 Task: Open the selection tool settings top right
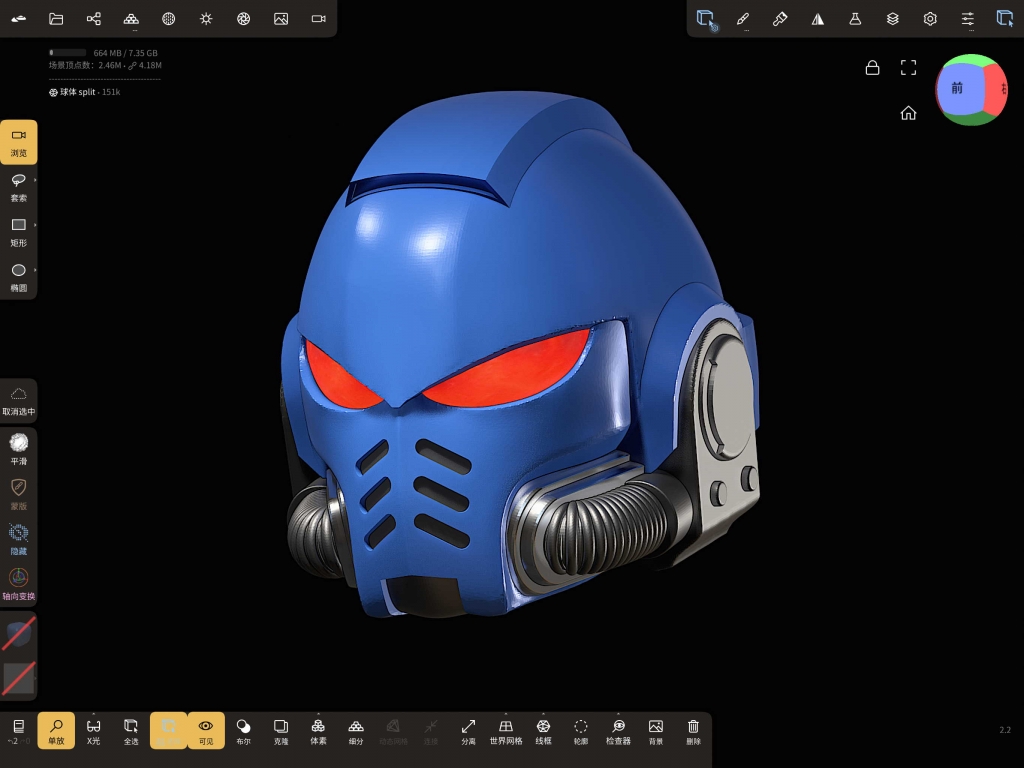706,19
